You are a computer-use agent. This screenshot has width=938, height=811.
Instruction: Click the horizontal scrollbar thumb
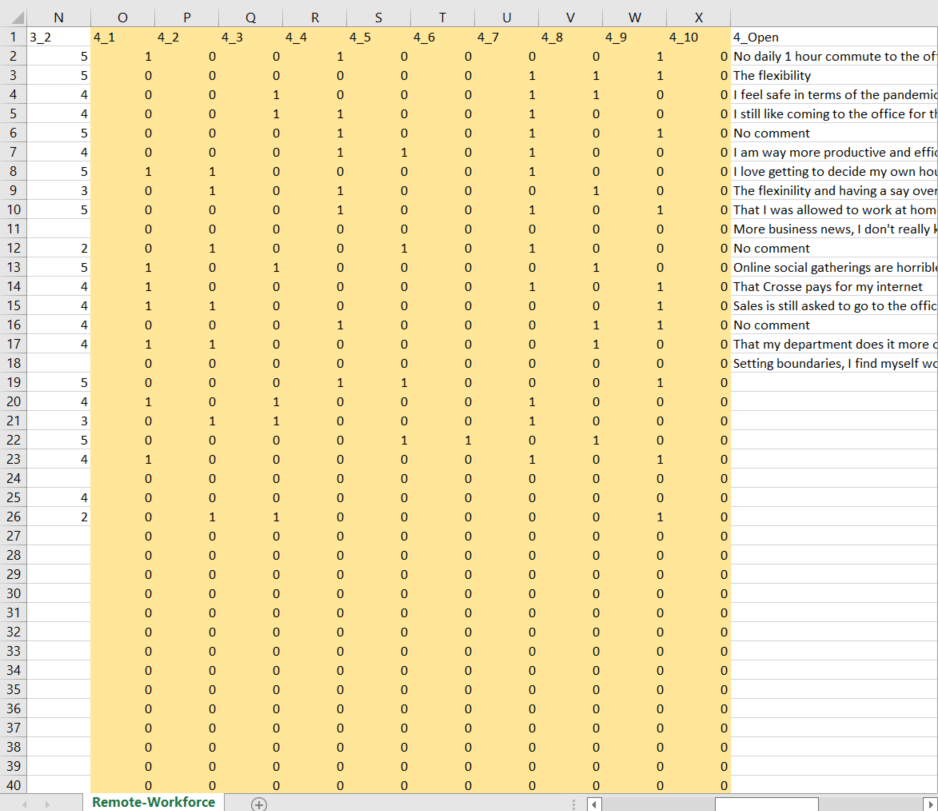(x=765, y=803)
